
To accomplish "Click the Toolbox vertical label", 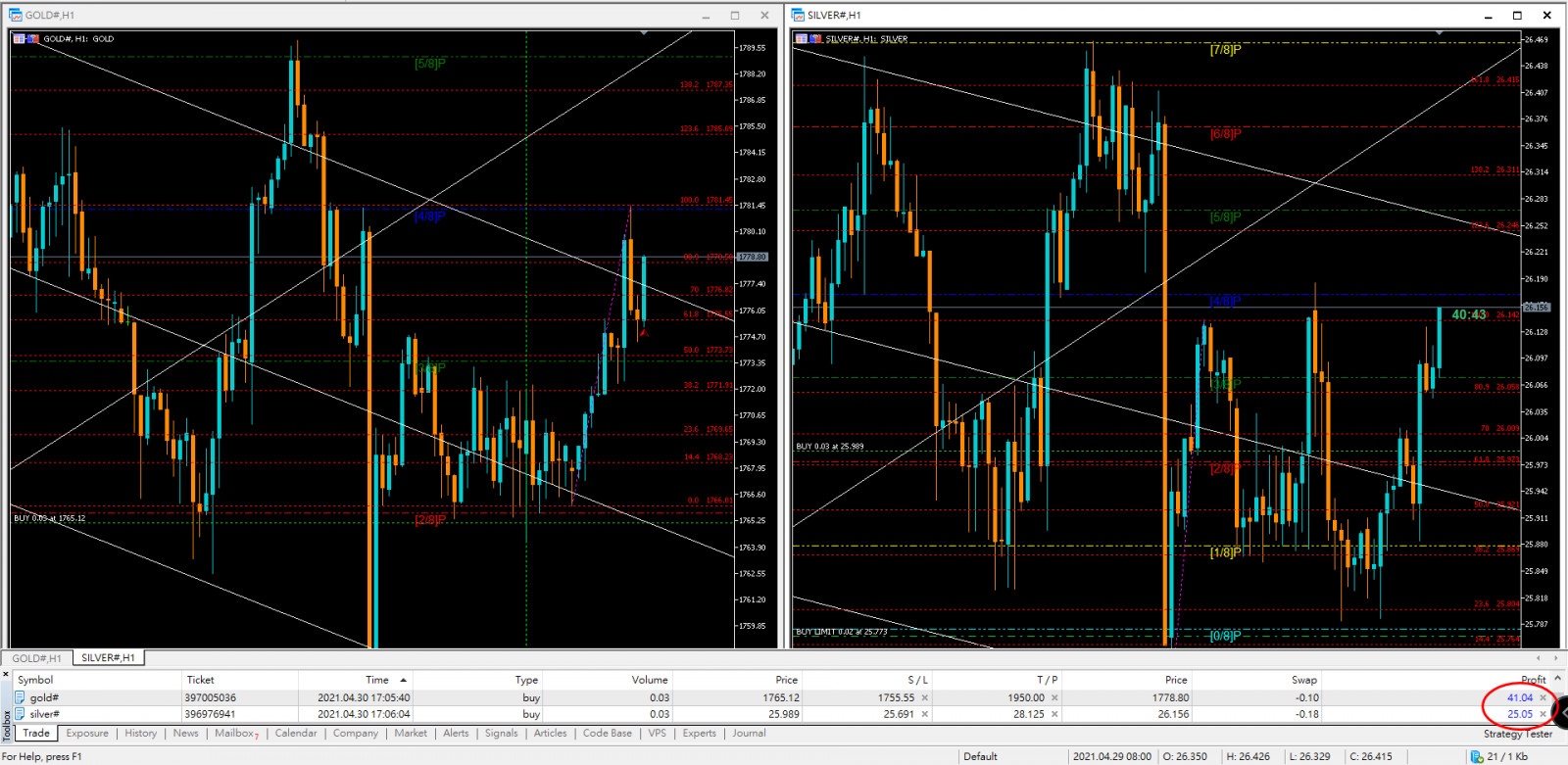I will [x=6, y=725].
